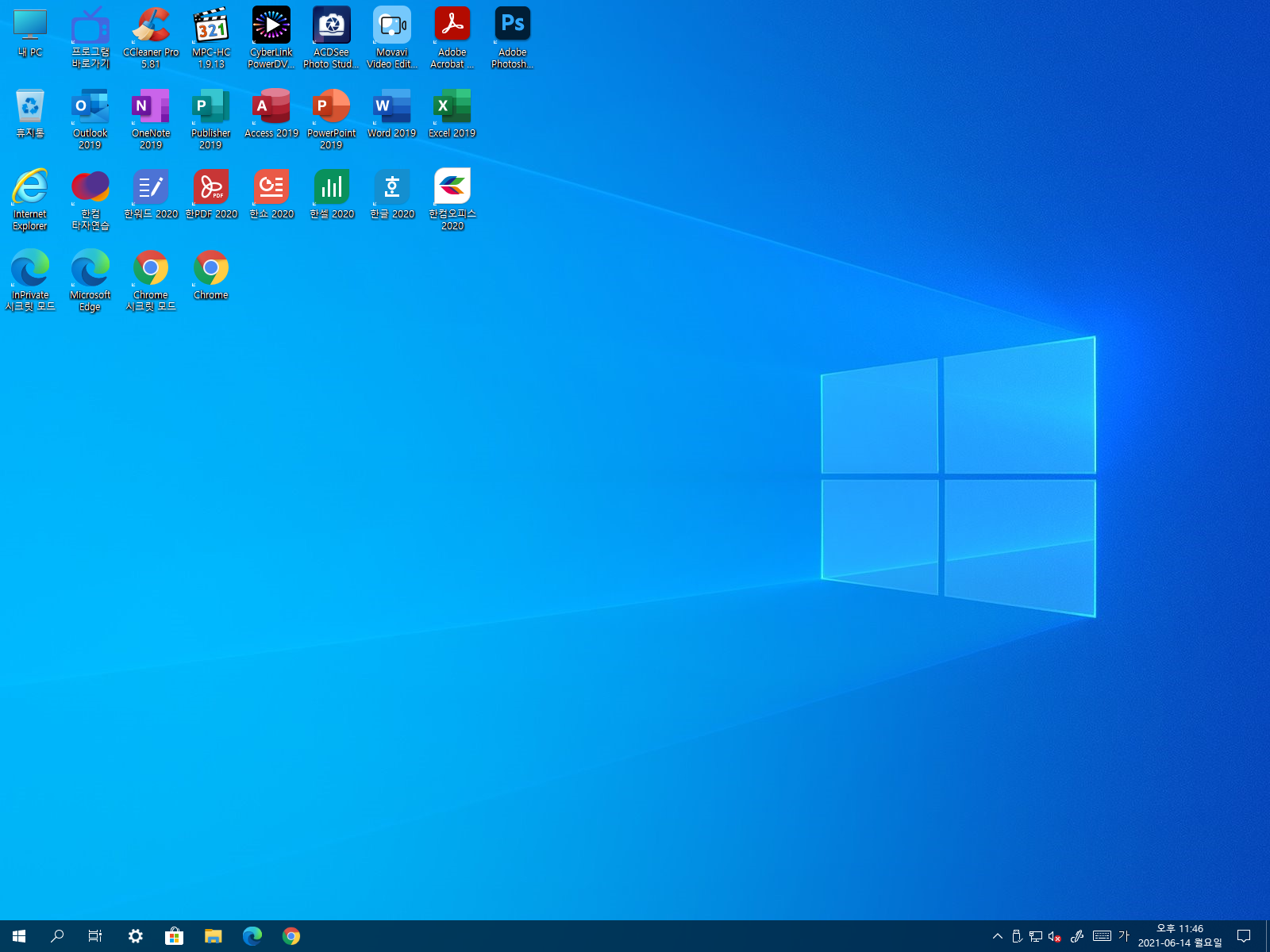Open ACDSee Photo Studio icon
Screen dimensions: 1270x952
(x=332, y=38)
